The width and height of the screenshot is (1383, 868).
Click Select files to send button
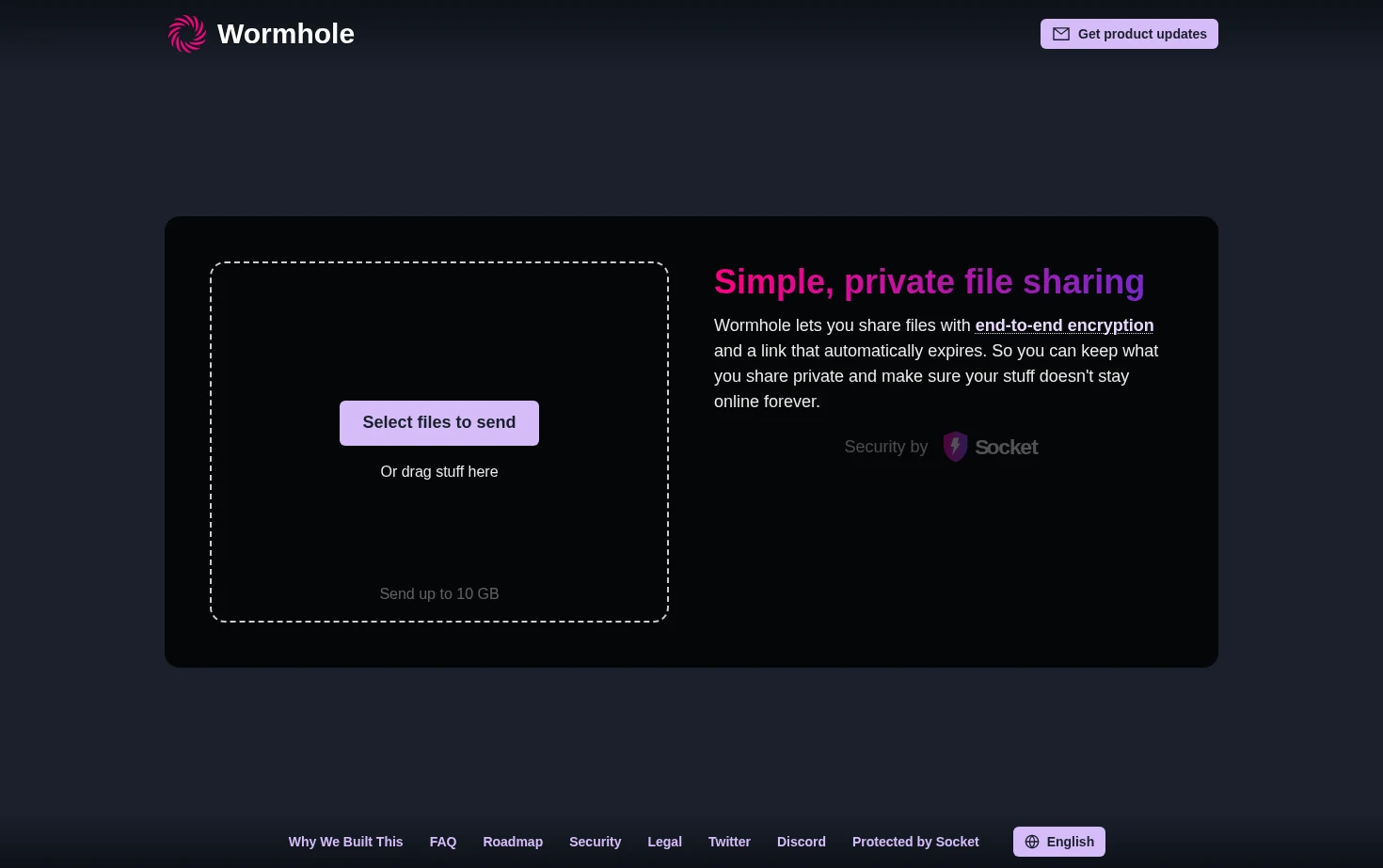[439, 423]
